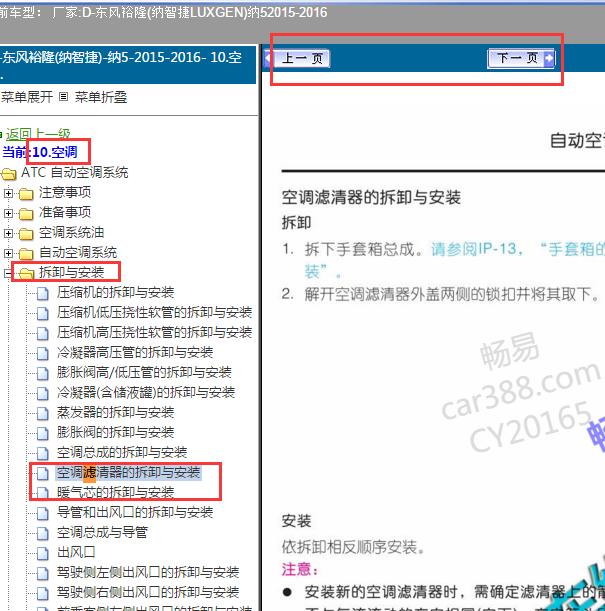Click 菜单折叠 to collapse the menu
Viewport: 605px width, 611px height.
(101, 97)
